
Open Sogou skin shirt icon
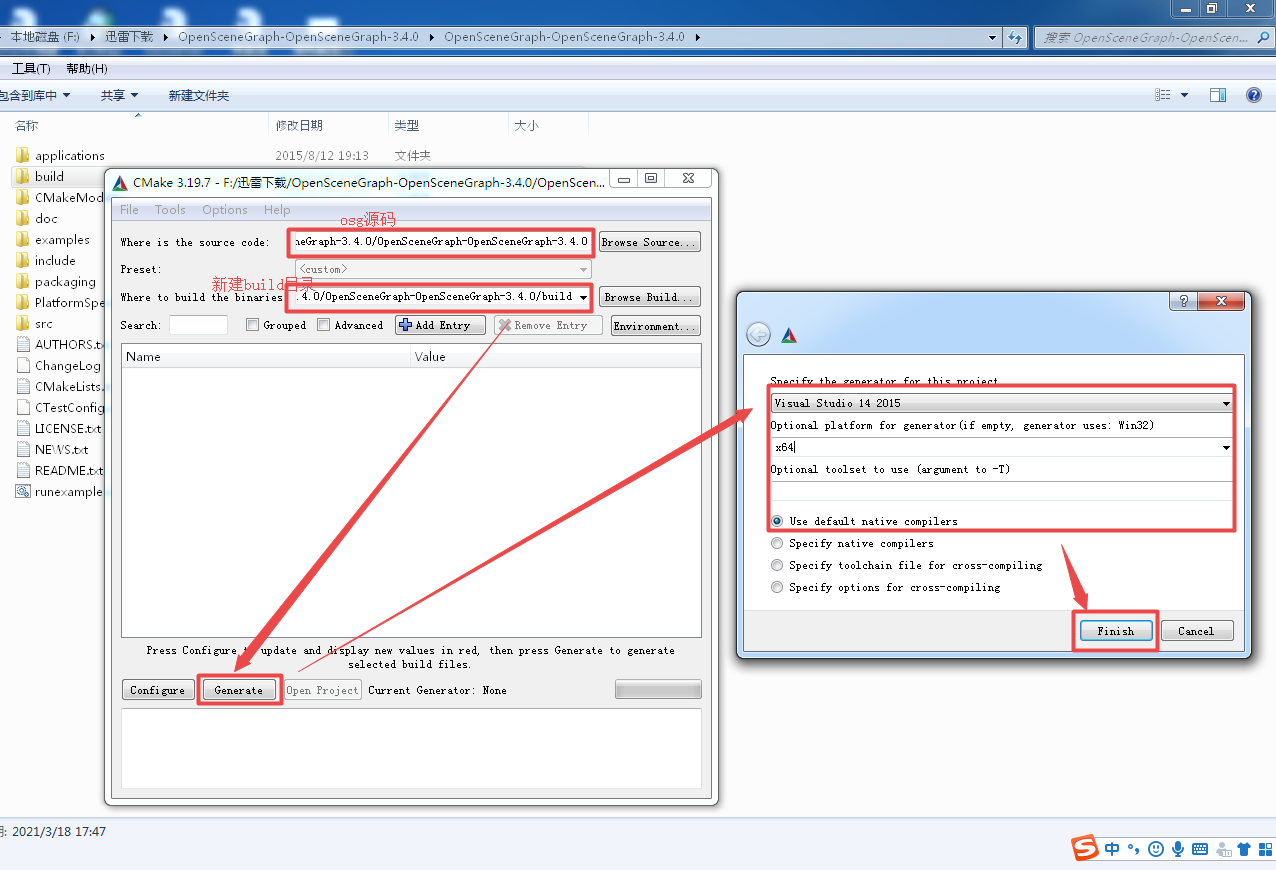(x=1244, y=849)
